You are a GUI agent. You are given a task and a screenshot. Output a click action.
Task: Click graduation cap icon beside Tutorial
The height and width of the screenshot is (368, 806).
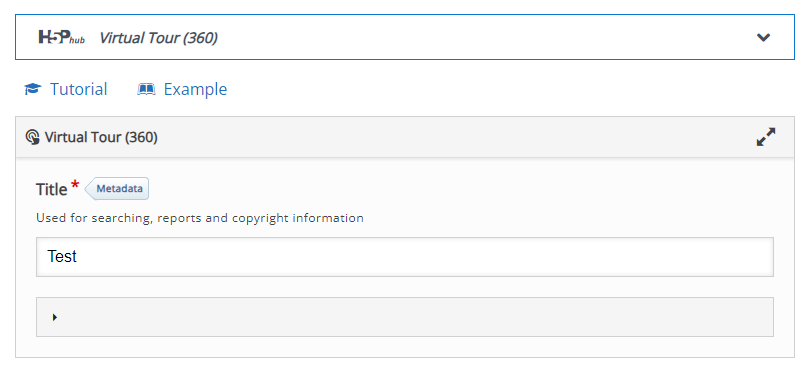[x=32, y=89]
